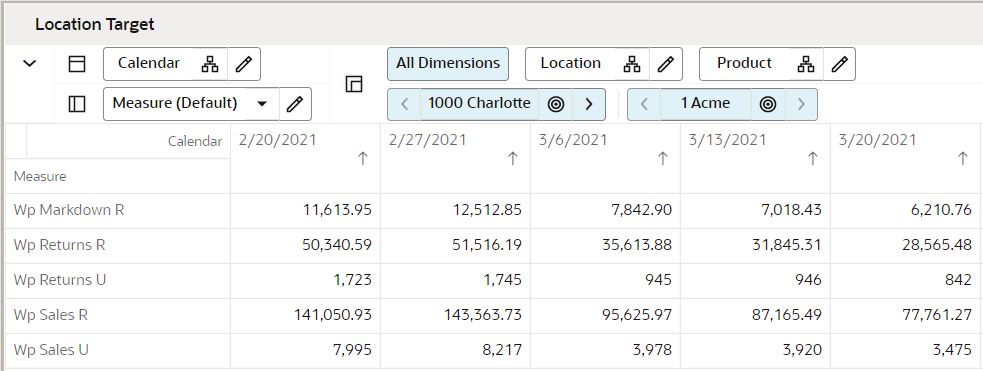Open the Calendar hierarchy icon

pyautogui.click(x=210, y=64)
